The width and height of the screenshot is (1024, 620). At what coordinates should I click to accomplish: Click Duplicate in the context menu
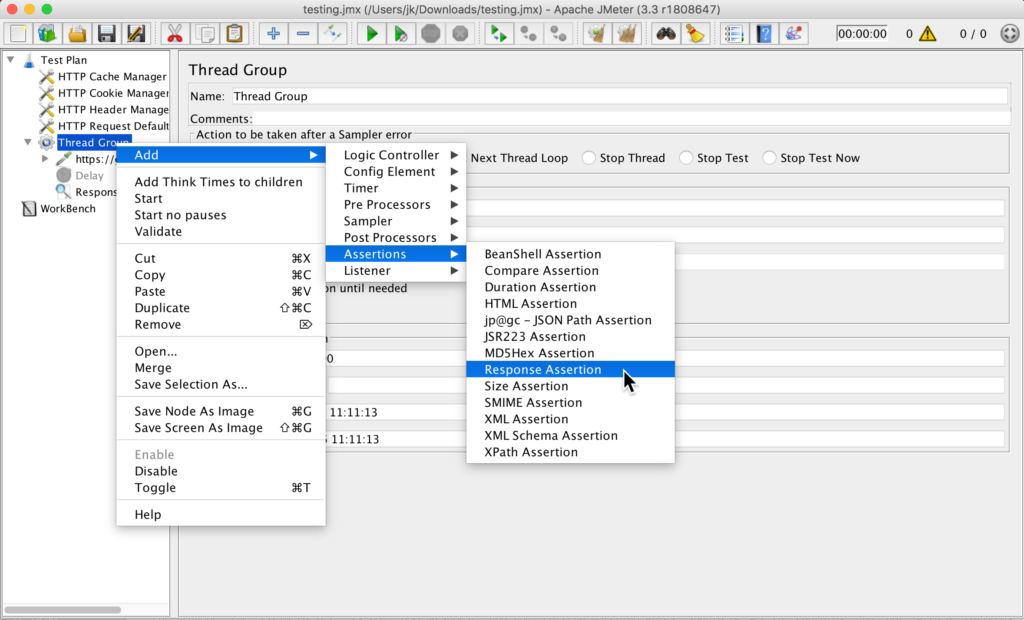point(162,308)
